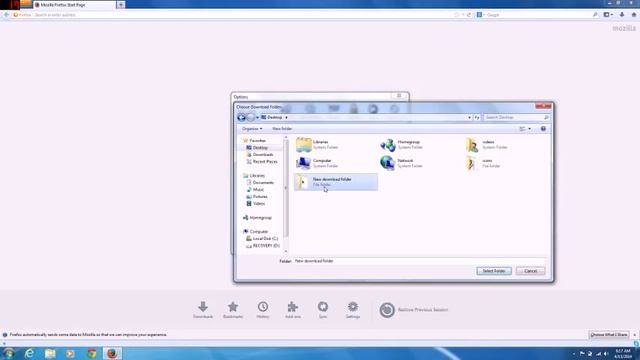Open the Network system folder
This screenshot has height=360, width=640.
[x=402, y=163]
